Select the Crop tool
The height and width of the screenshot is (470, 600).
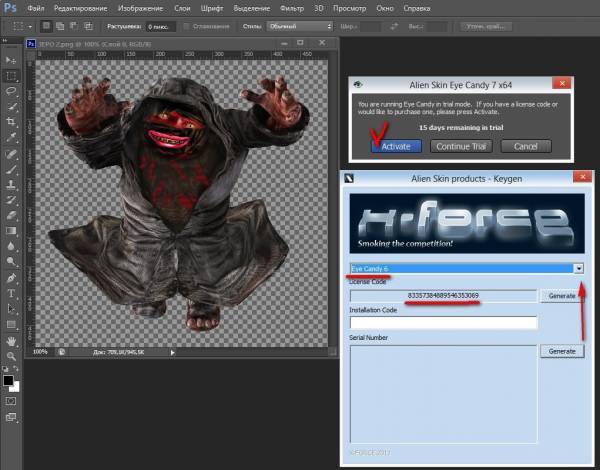pyautogui.click(x=12, y=121)
